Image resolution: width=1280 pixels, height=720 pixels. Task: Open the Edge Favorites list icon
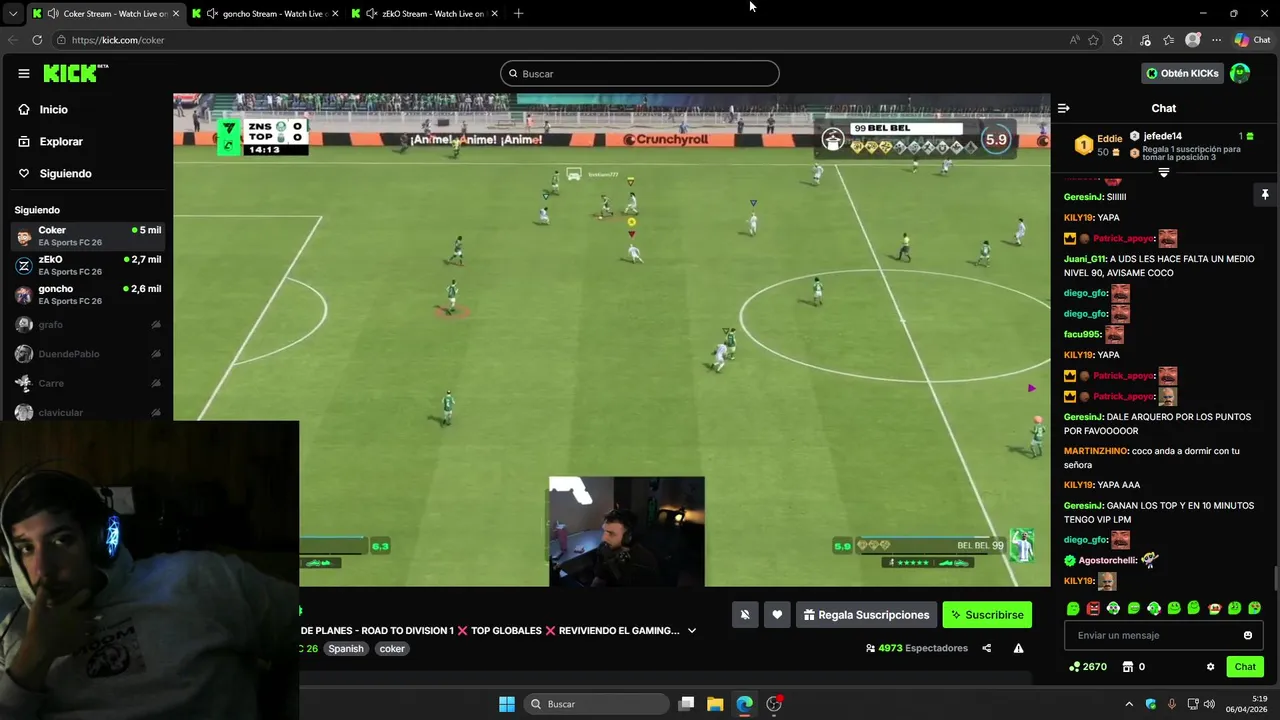click(x=1168, y=40)
